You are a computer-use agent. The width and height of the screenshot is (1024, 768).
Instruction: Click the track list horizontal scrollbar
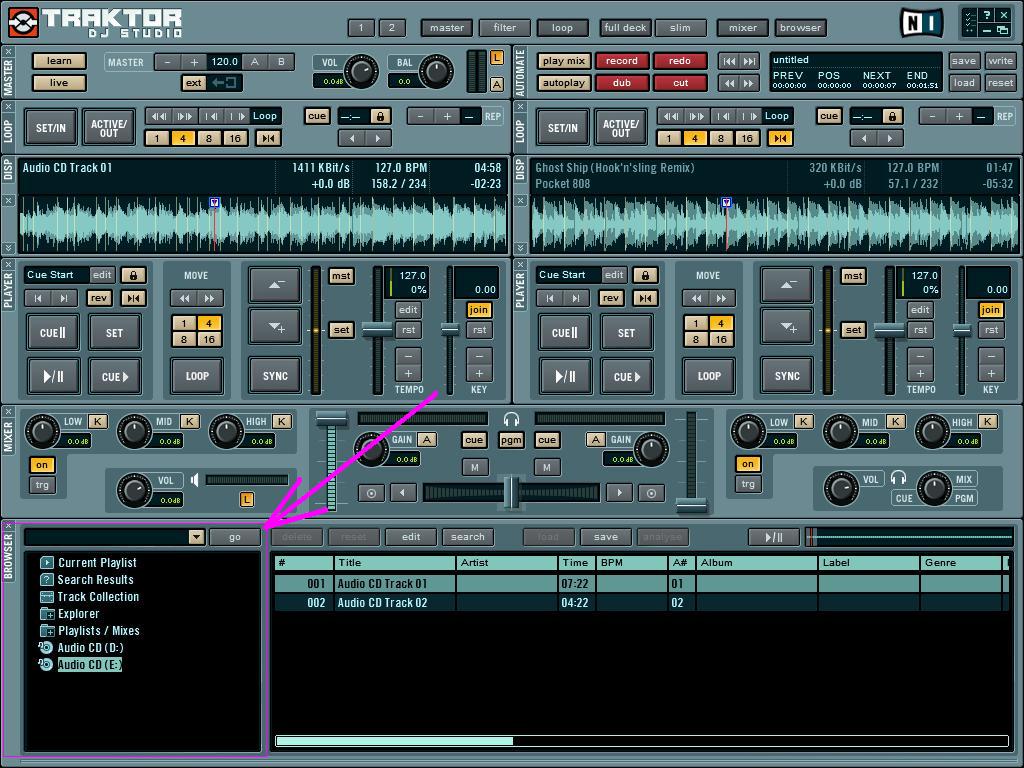[394, 741]
